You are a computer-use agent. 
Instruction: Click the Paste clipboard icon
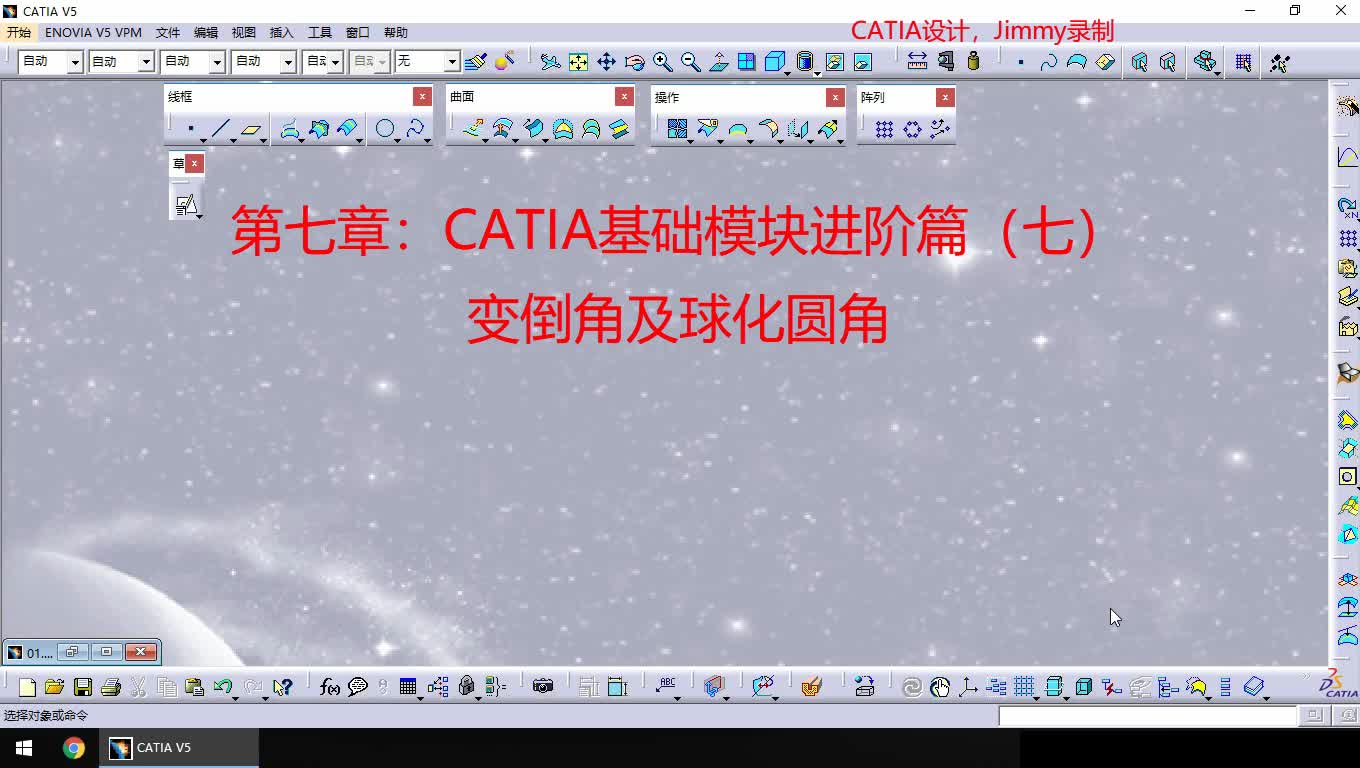tap(195, 687)
